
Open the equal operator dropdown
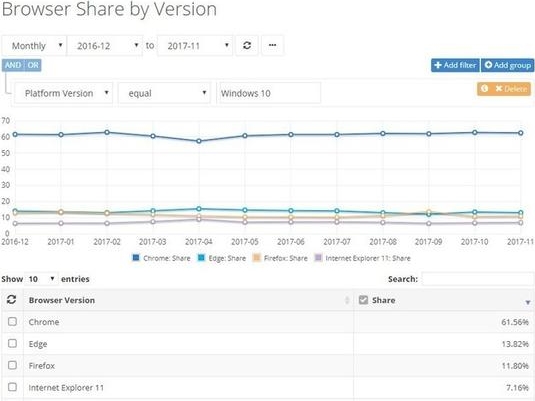[x=164, y=93]
